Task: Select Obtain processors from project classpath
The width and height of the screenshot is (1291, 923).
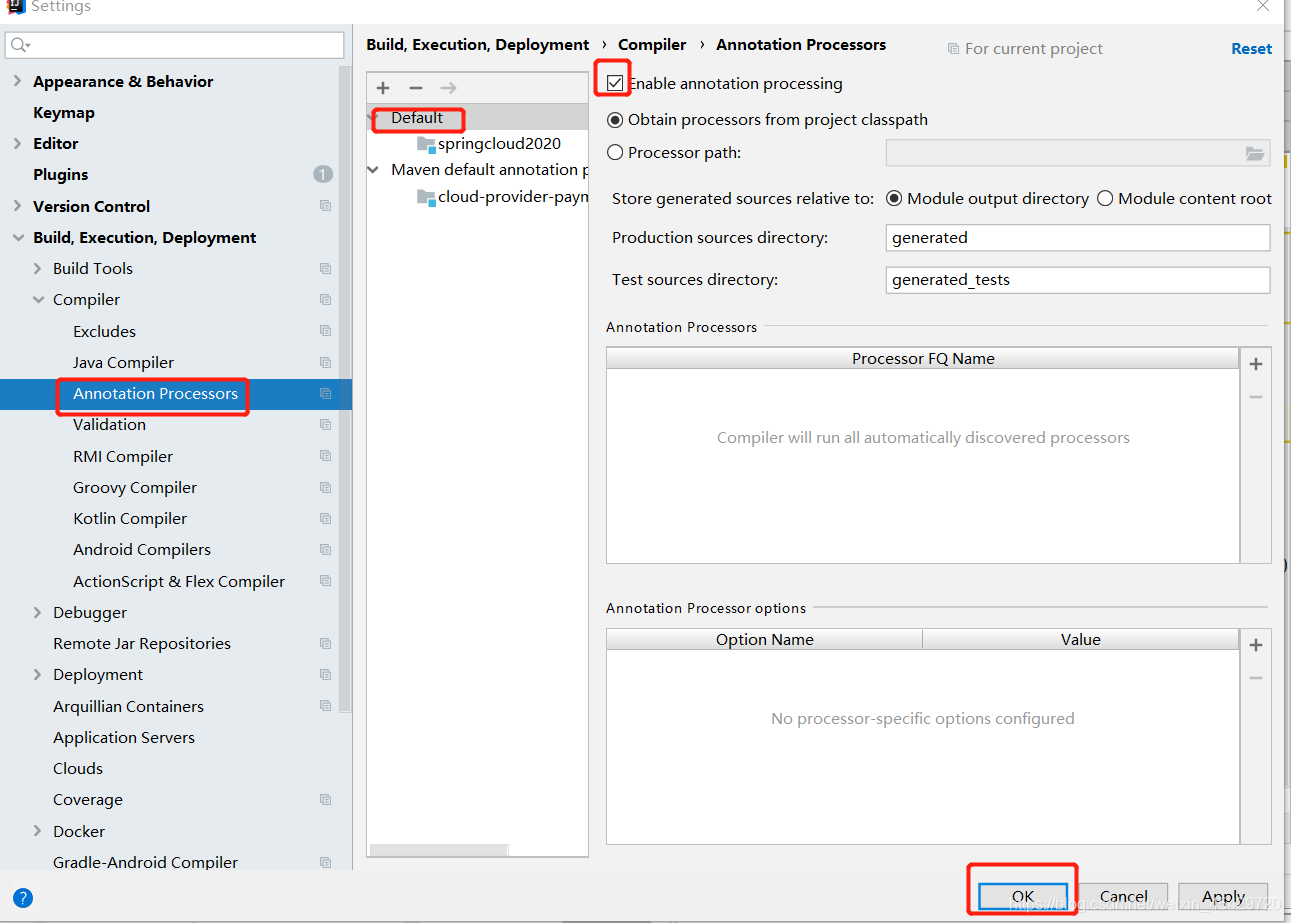Action: [x=615, y=120]
